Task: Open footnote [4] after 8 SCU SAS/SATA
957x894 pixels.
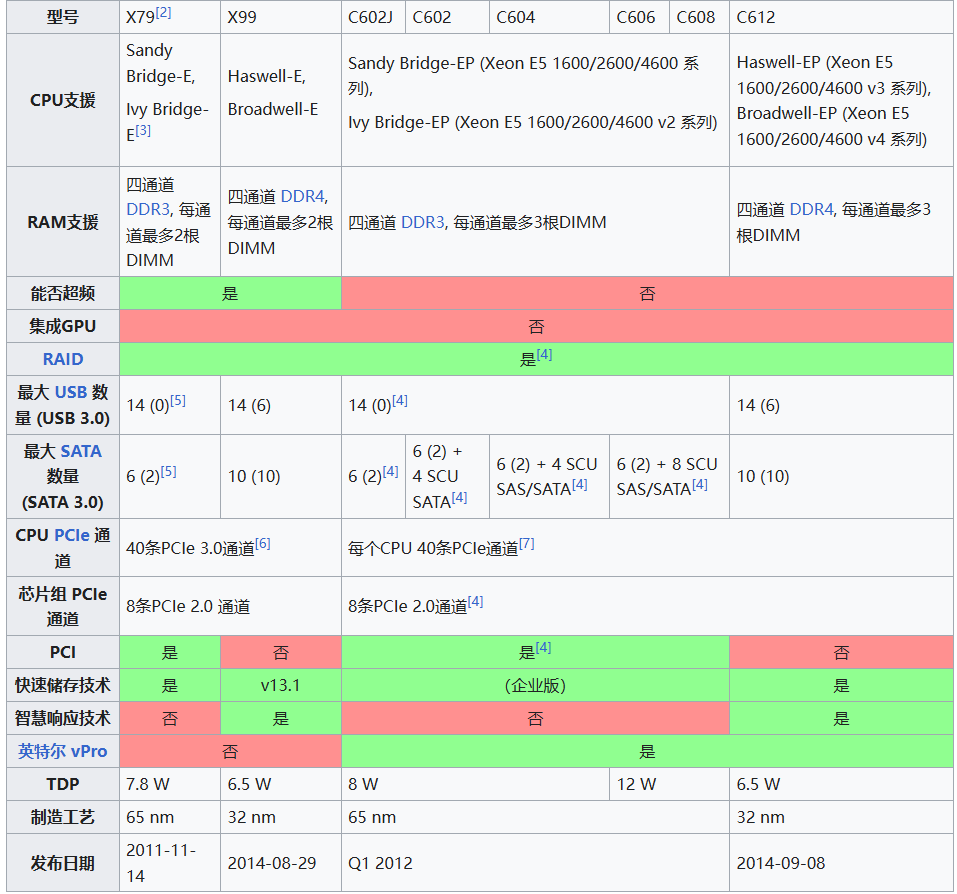Action: [x=699, y=484]
